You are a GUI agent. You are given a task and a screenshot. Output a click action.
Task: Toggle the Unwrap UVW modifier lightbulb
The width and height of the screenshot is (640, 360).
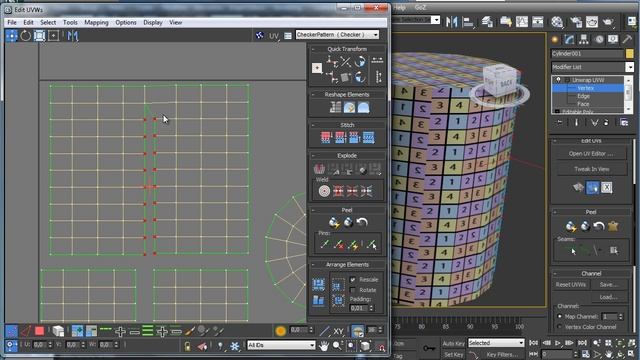tap(558, 80)
